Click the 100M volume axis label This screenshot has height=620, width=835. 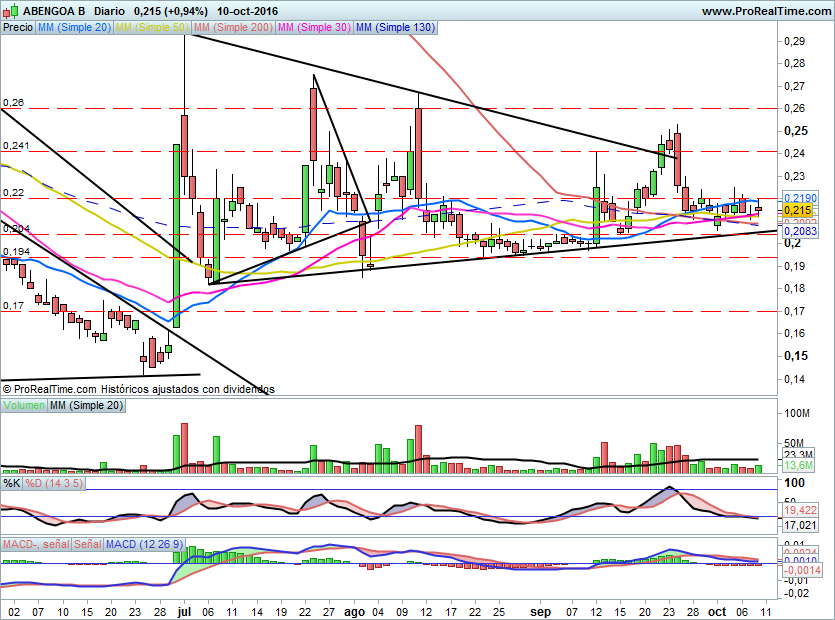click(797, 413)
